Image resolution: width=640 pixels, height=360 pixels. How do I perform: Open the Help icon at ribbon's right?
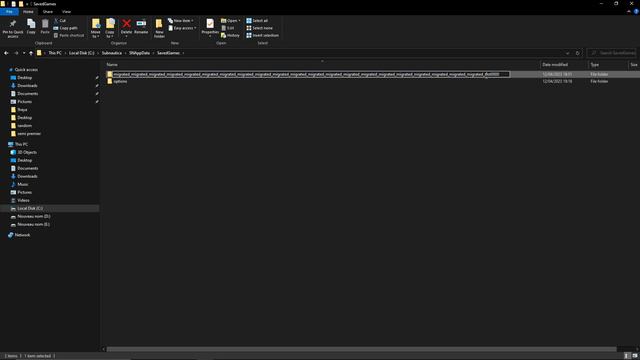coord(636,12)
